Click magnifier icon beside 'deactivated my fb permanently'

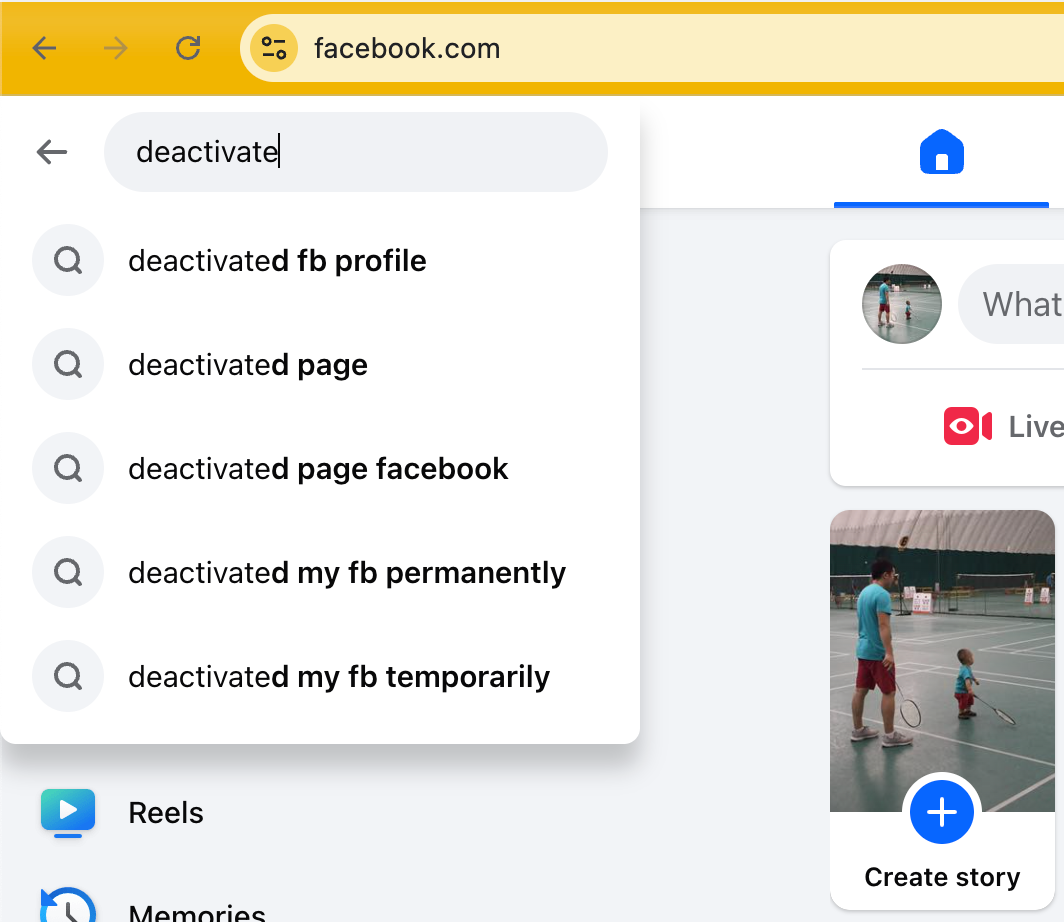(x=68, y=572)
